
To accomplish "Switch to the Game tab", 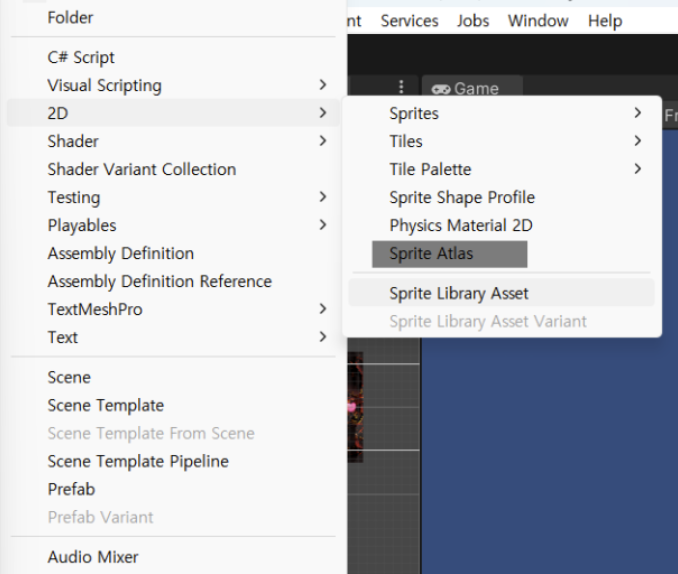I will tap(472, 88).
